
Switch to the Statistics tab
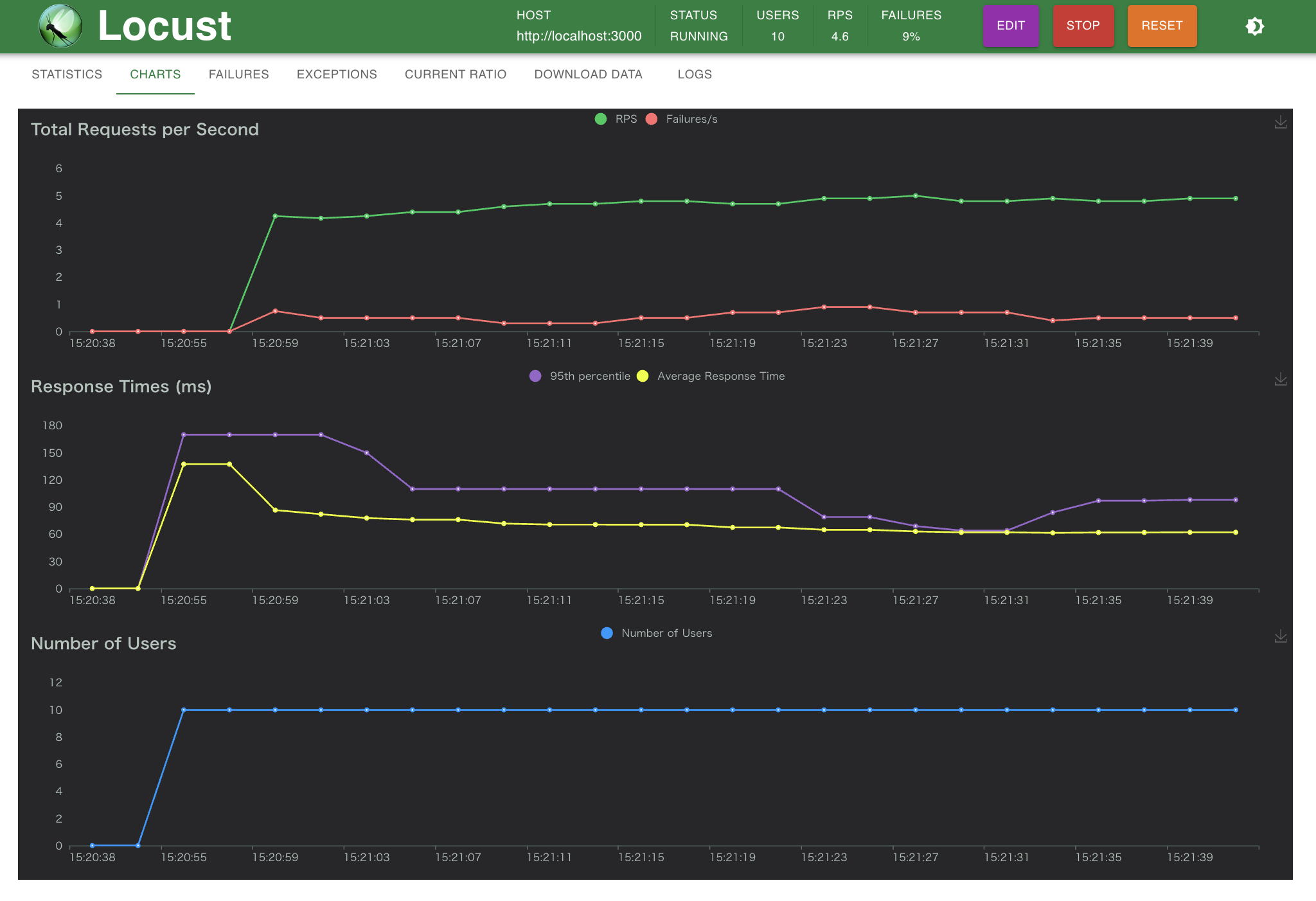(67, 74)
